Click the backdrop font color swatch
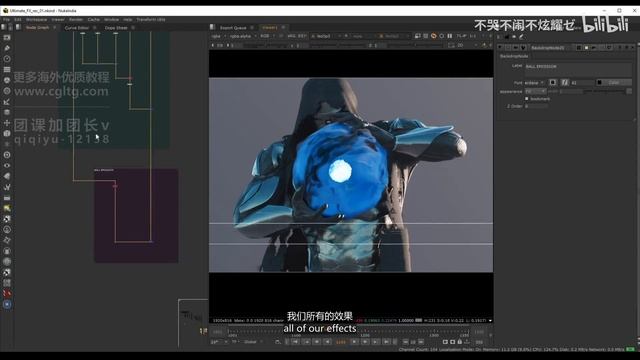Image resolution: width=640 pixels, height=360 pixels. coord(600,82)
